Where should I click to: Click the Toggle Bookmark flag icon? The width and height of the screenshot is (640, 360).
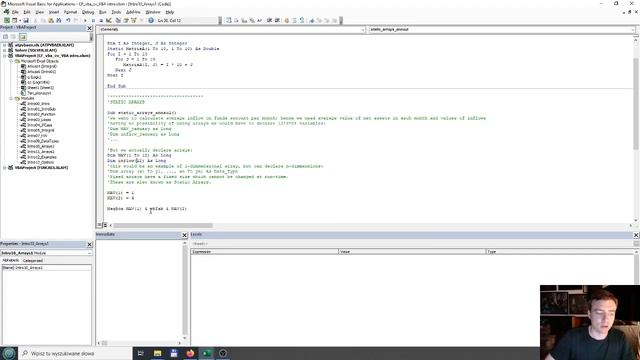tap(312, 20)
